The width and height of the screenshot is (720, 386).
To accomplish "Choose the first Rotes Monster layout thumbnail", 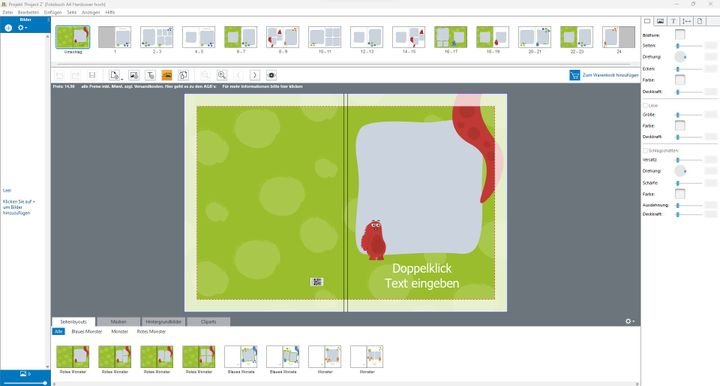I will coord(73,357).
